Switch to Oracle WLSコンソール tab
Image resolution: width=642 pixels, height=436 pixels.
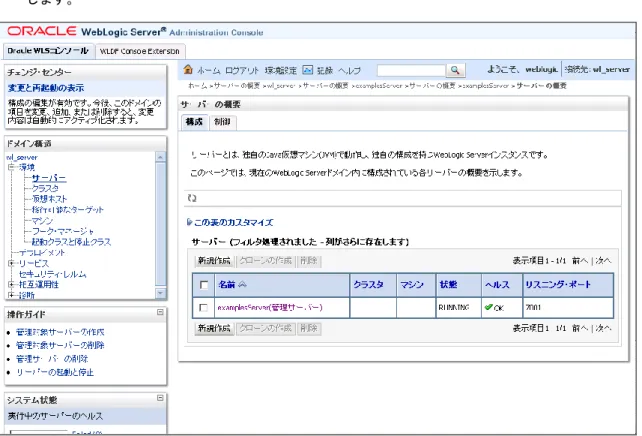48,51
